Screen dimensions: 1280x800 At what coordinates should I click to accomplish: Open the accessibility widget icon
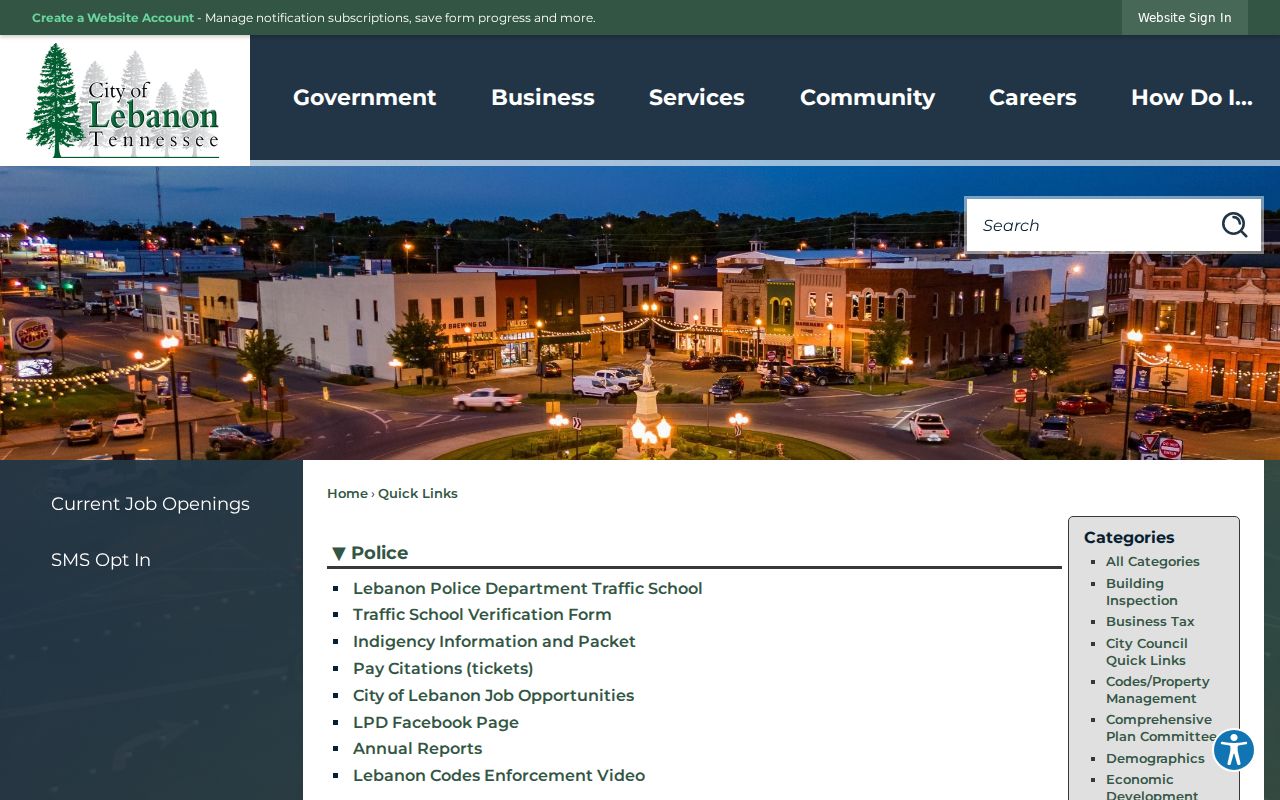[x=1234, y=750]
